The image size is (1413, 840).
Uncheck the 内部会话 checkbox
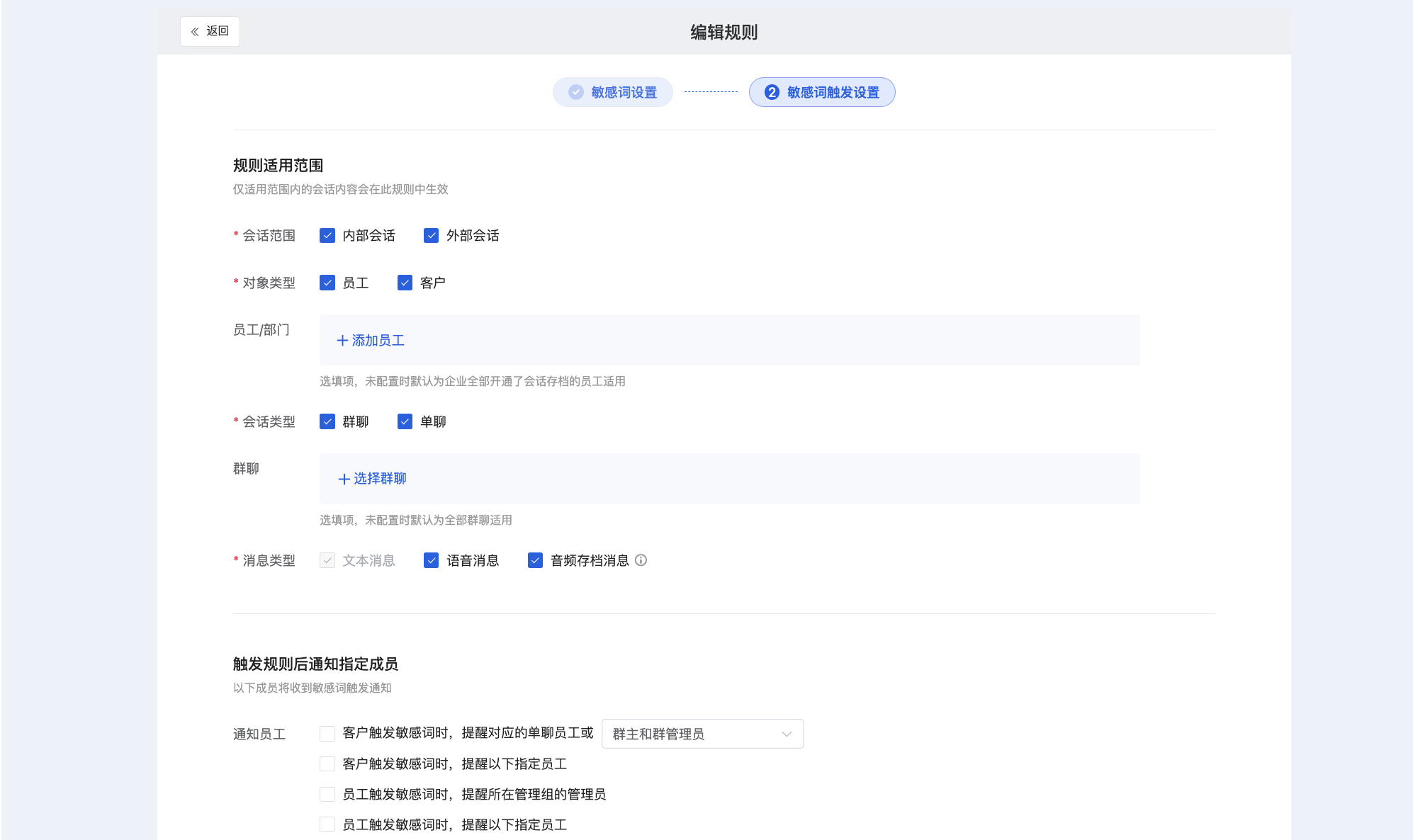pos(327,235)
